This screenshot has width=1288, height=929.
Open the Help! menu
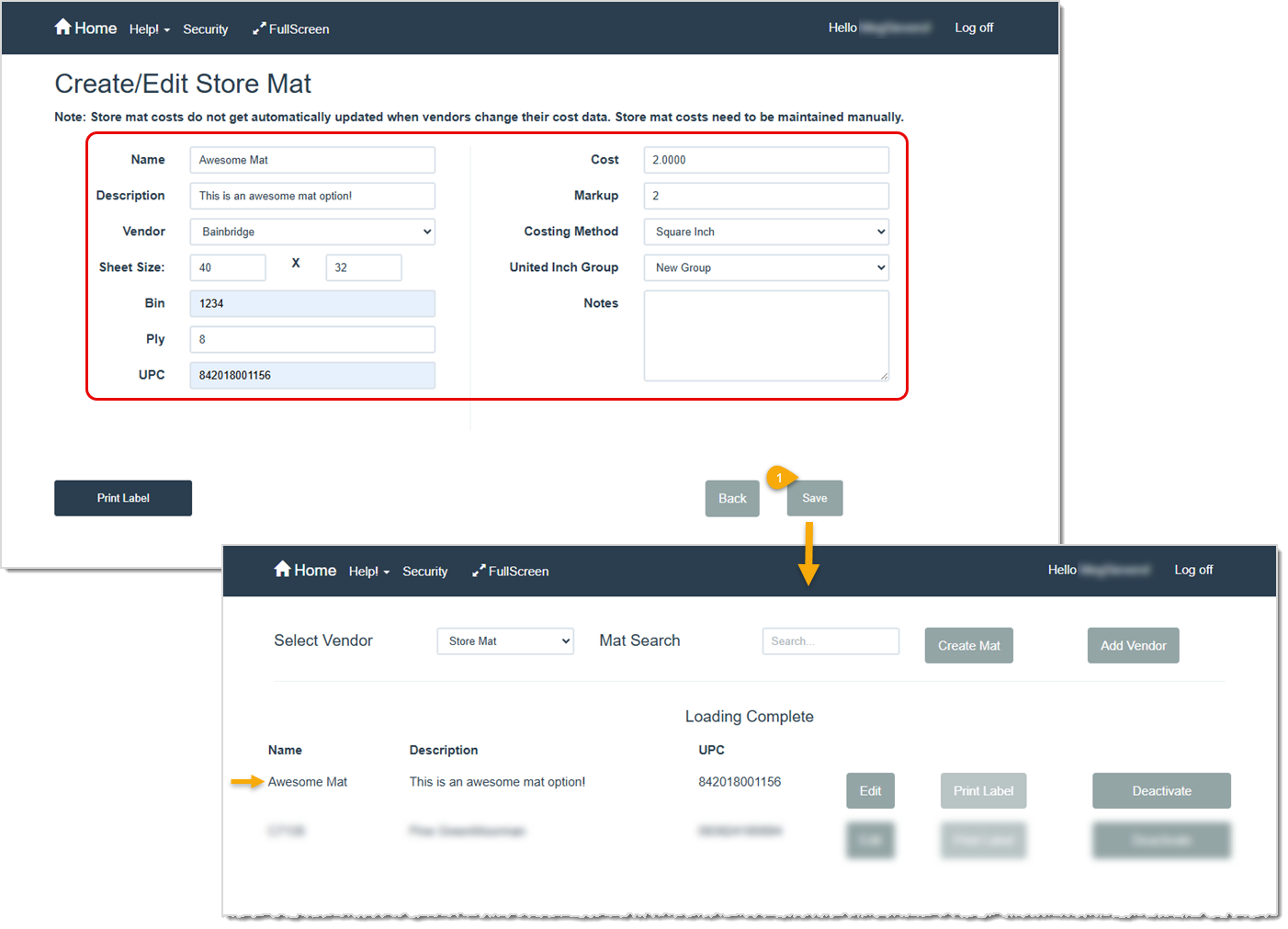click(x=148, y=28)
